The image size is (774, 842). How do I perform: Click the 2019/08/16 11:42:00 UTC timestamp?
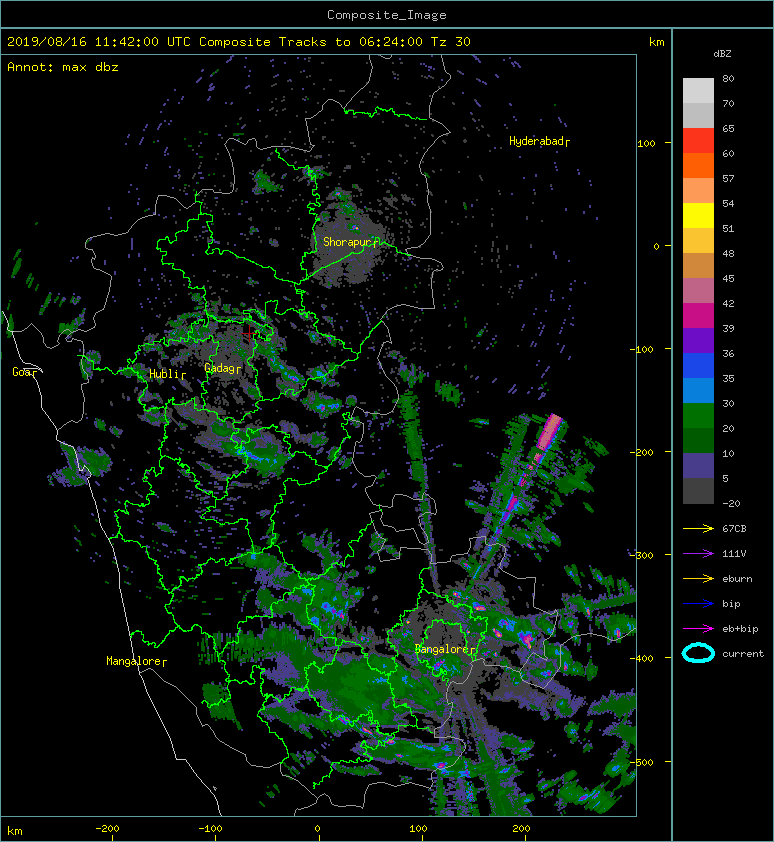99,42
